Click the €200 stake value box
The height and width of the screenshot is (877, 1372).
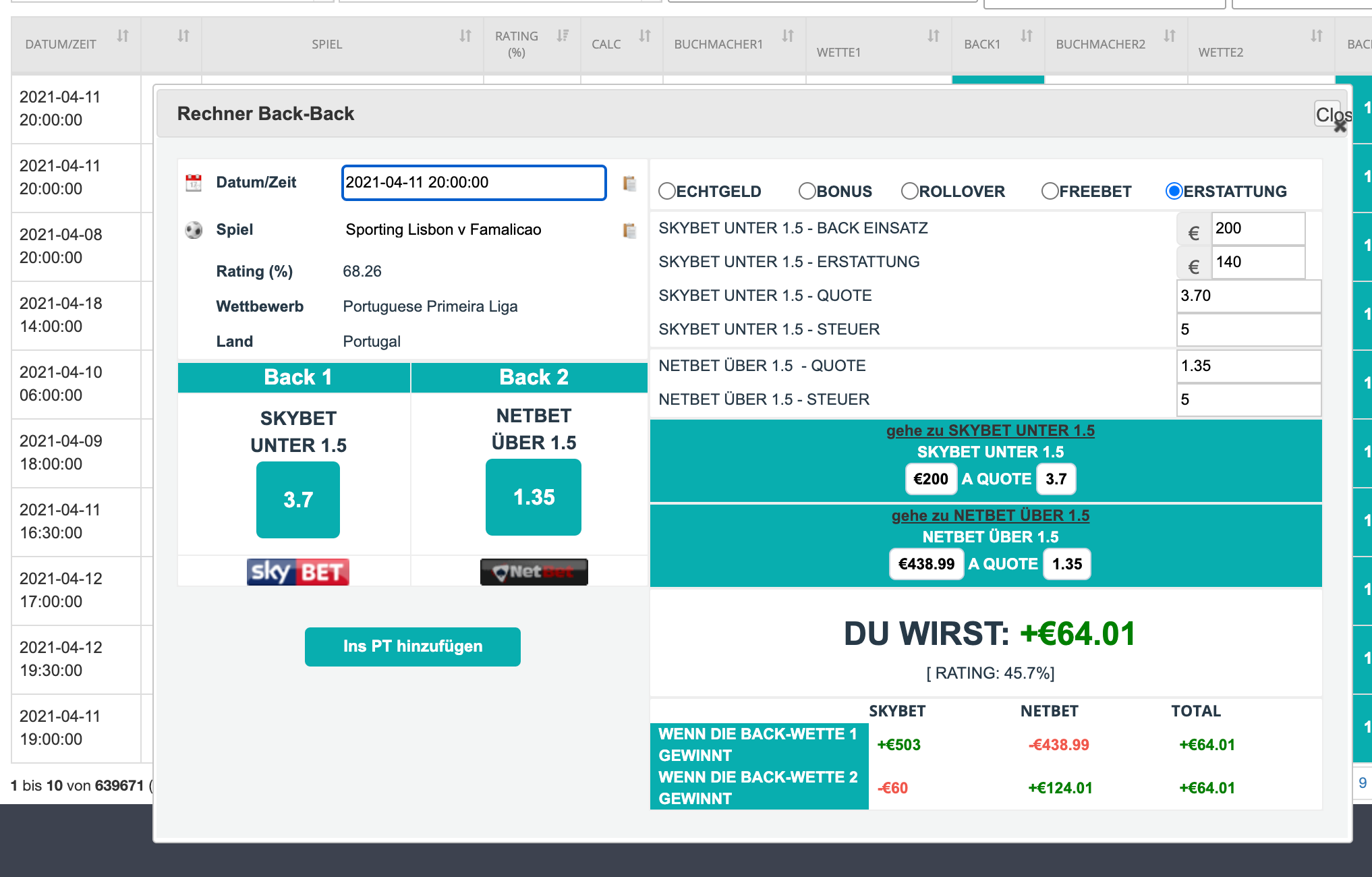click(931, 479)
